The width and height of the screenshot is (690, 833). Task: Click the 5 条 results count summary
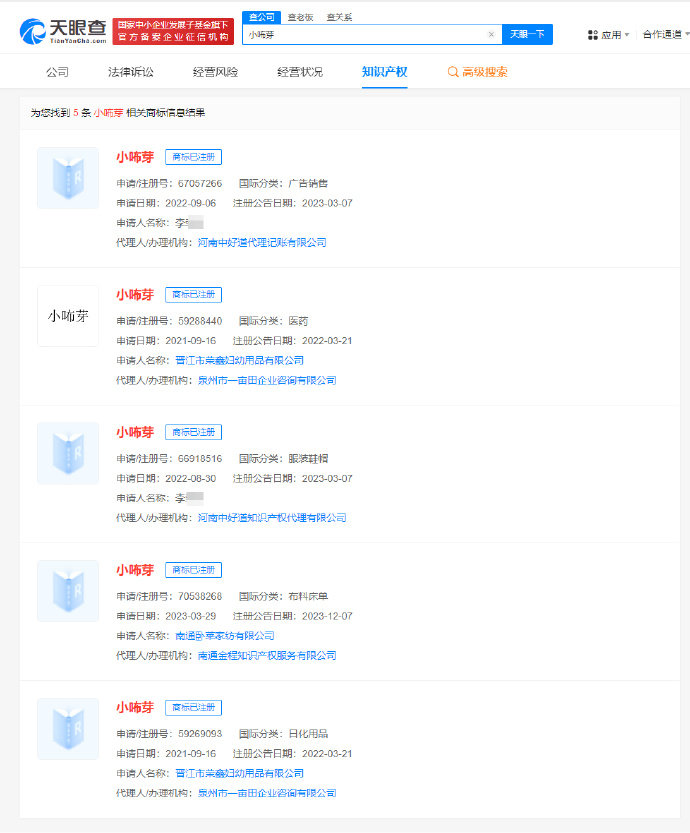(x=117, y=113)
